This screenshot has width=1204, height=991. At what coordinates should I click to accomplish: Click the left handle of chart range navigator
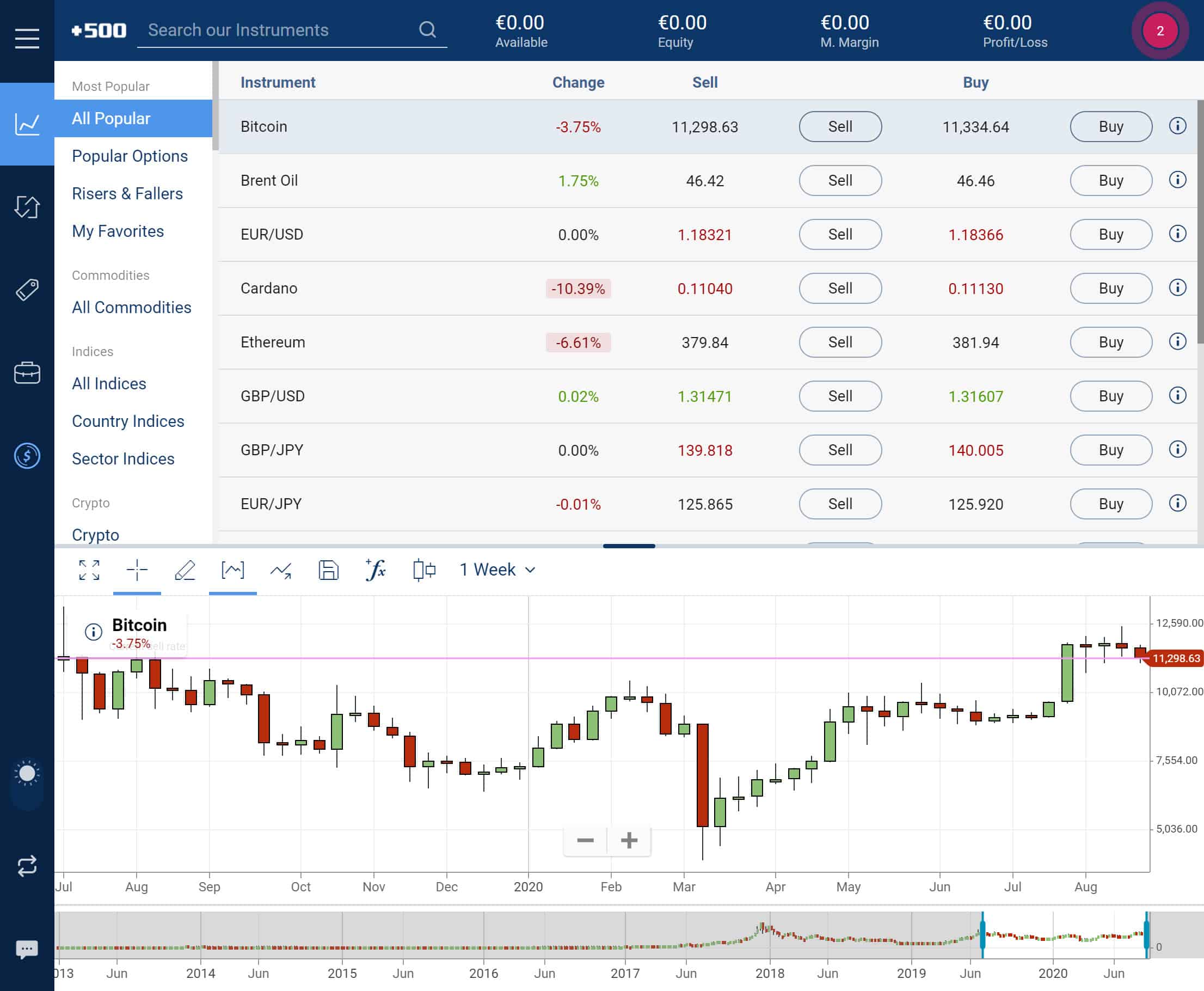982,934
